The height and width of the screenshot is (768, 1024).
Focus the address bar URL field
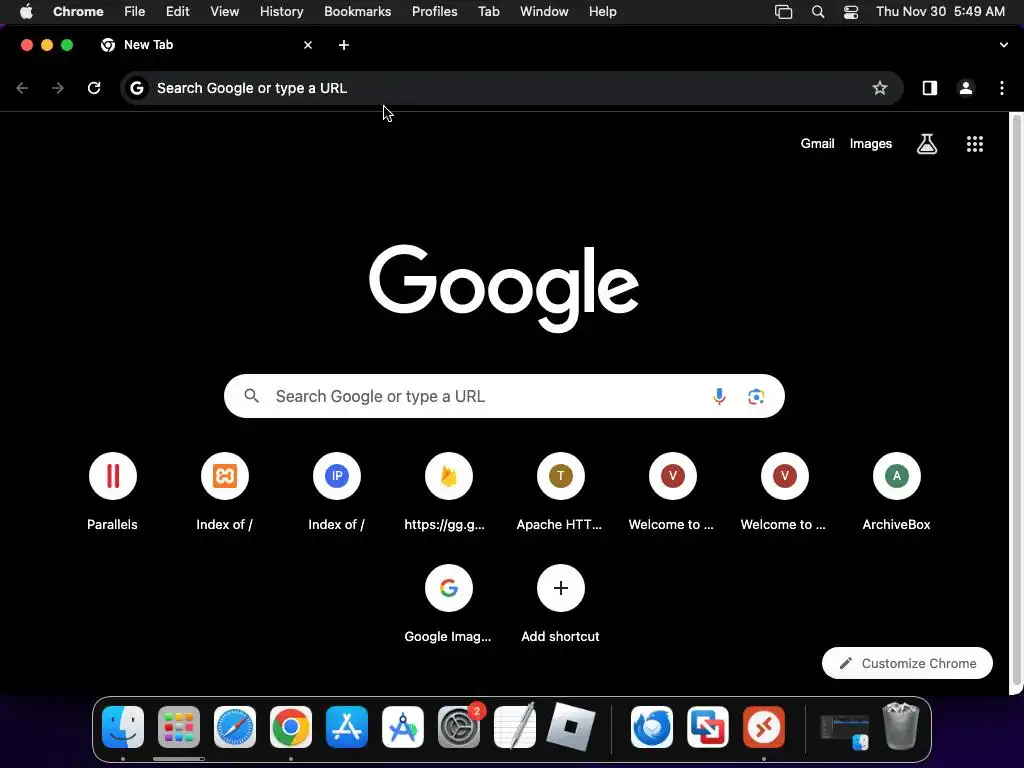click(512, 88)
